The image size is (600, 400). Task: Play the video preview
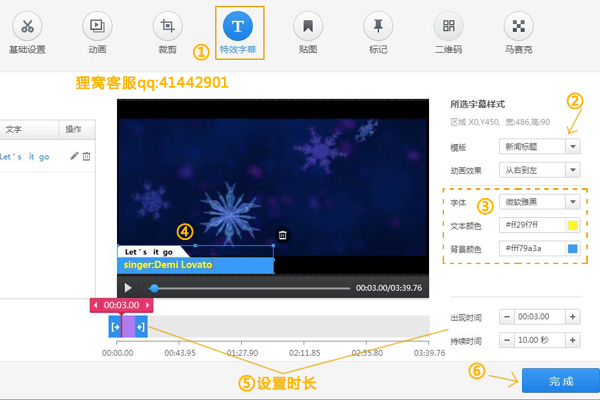[128, 288]
